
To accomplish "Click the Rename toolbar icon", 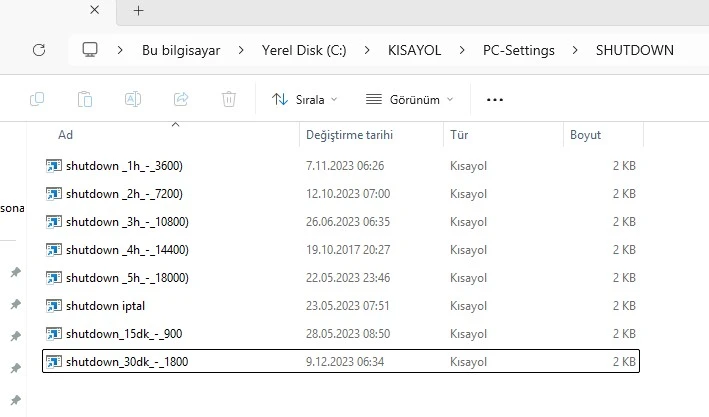I will pos(132,99).
